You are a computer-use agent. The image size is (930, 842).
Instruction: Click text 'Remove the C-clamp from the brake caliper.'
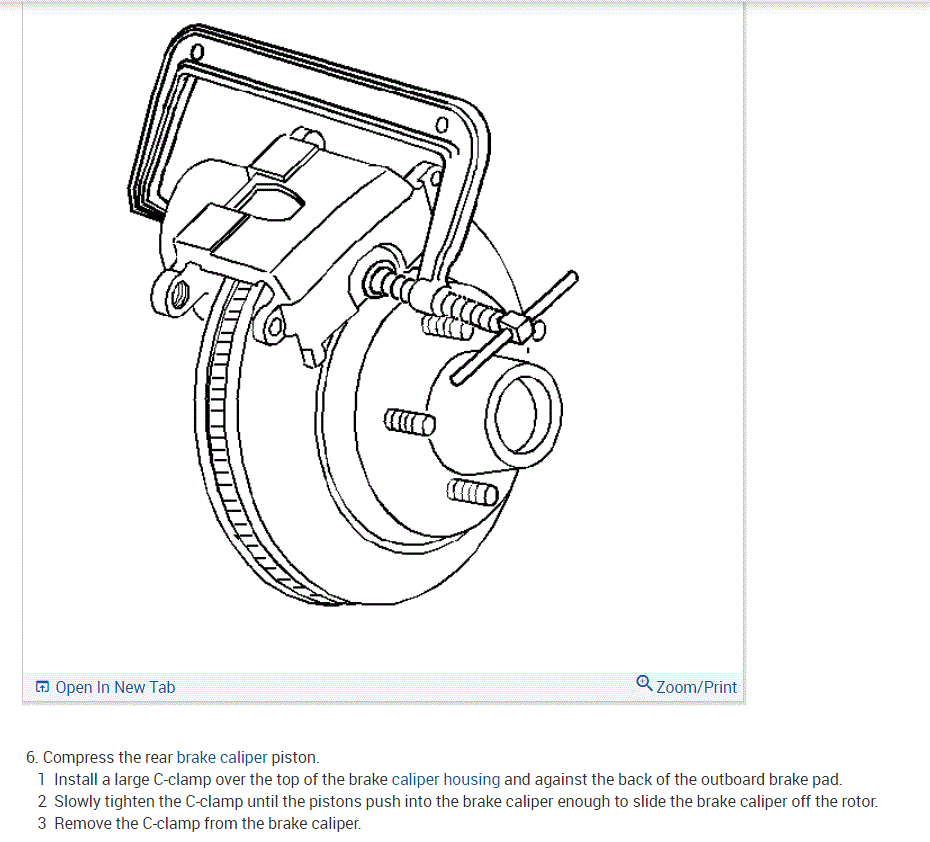coord(208,823)
